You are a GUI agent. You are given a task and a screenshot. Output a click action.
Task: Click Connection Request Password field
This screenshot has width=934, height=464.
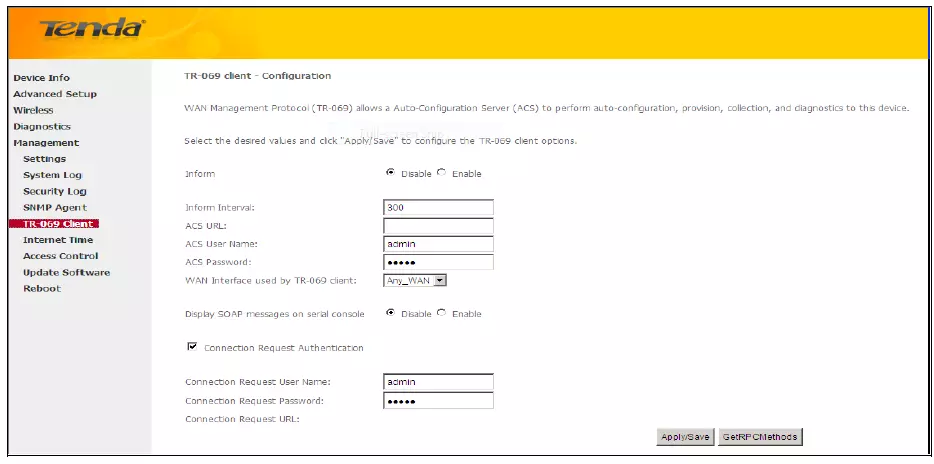pos(438,401)
